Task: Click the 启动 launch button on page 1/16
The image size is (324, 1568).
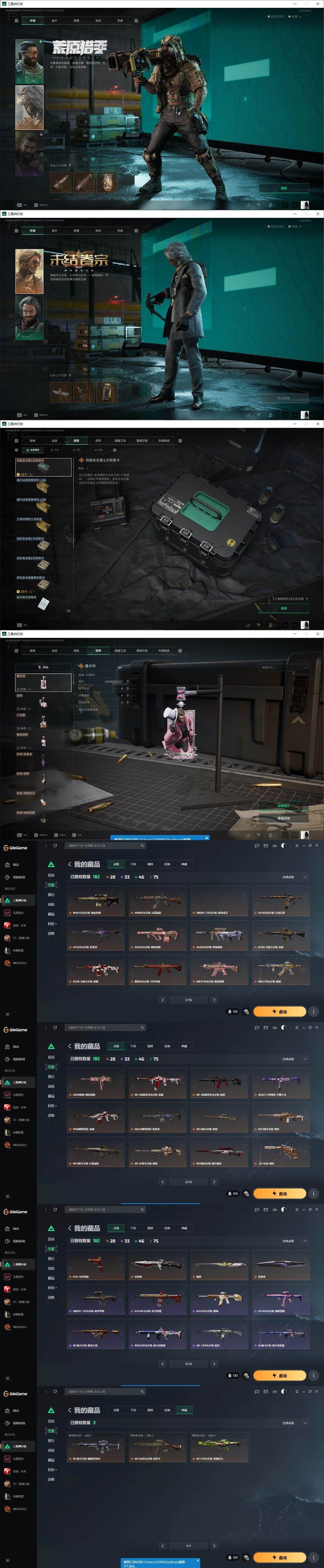Action: click(x=279, y=1012)
